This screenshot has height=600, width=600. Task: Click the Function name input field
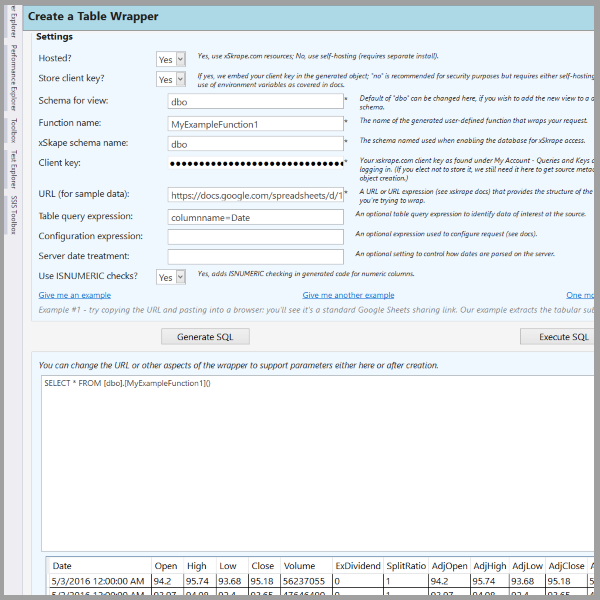255,124
